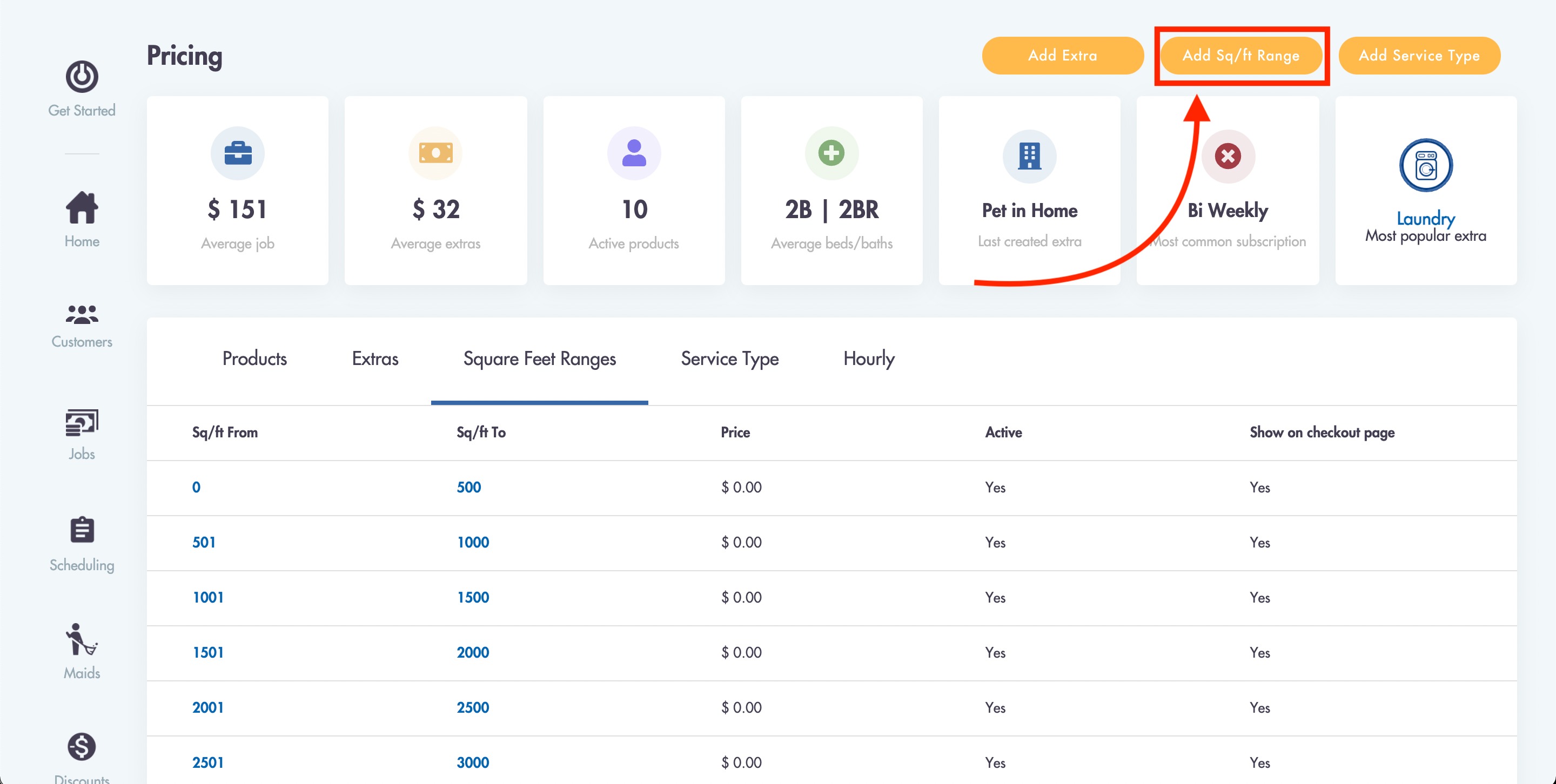Click the Sq/ft From column header

[225, 432]
